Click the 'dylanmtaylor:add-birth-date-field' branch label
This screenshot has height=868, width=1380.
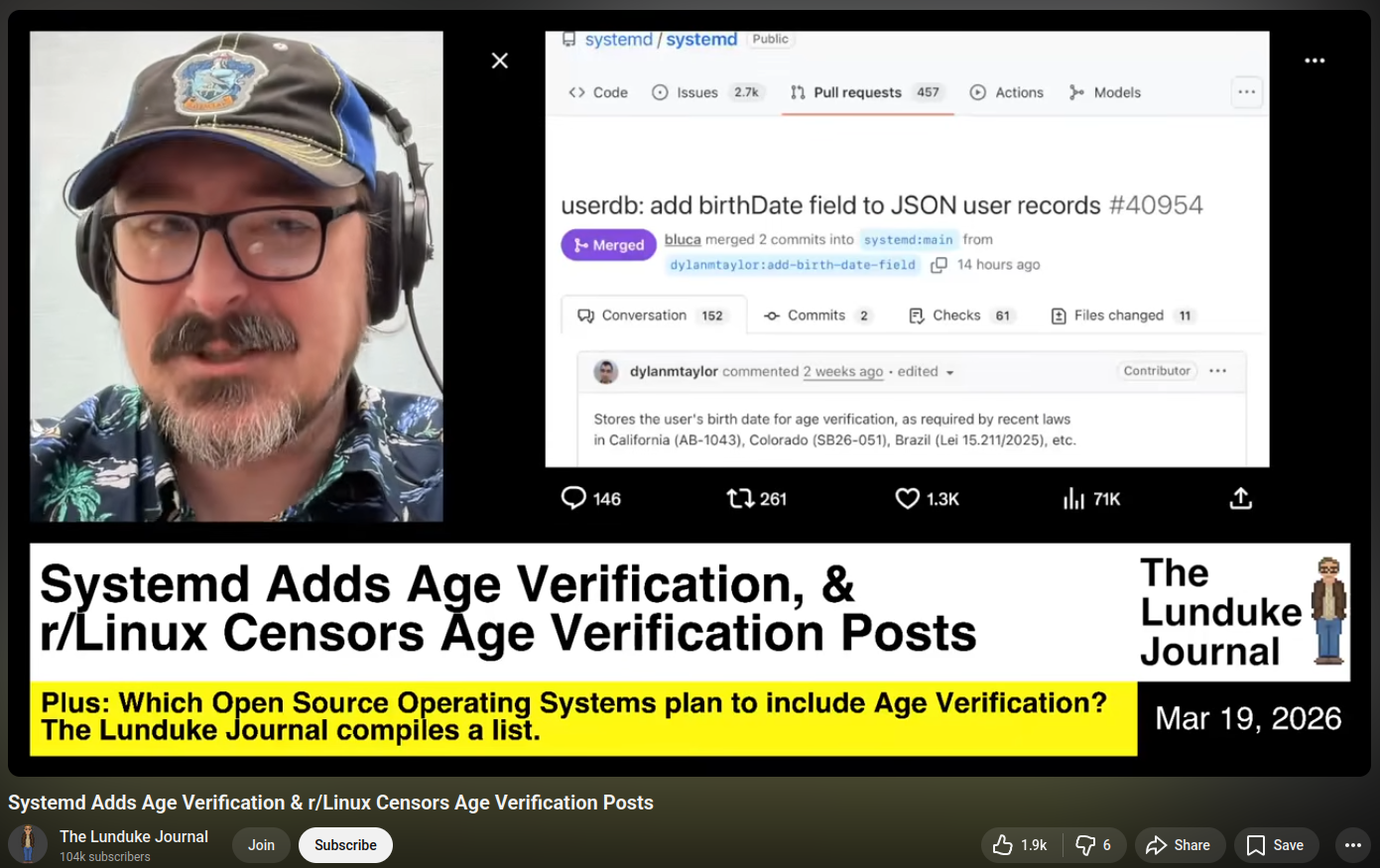pyautogui.click(x=793, y=265)
